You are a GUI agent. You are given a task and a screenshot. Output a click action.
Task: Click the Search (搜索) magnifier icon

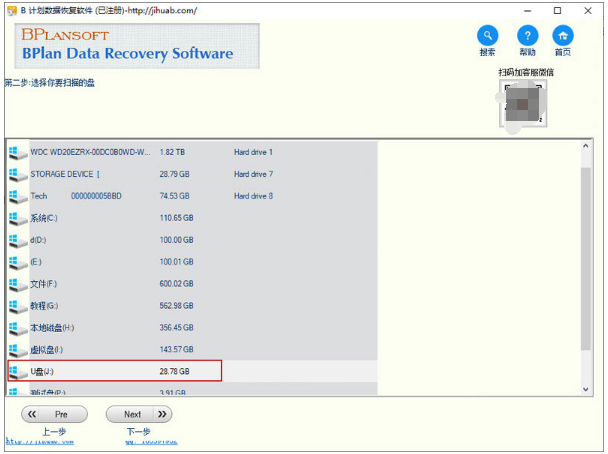[487, 37]
